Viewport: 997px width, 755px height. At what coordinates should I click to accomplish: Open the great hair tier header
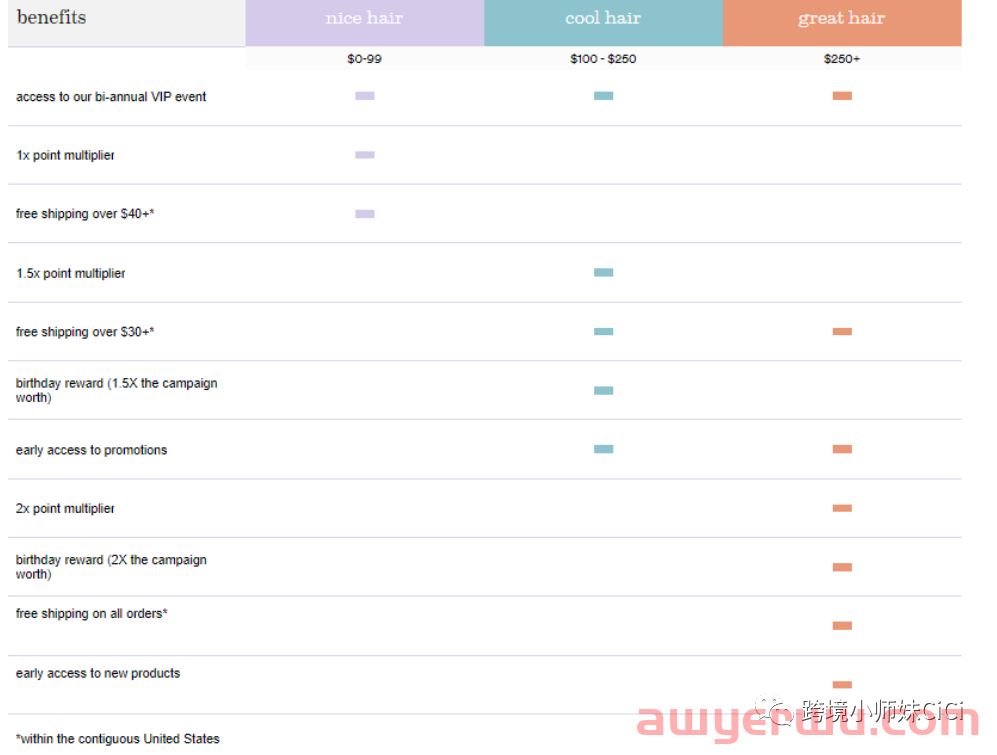click(841, 19)
